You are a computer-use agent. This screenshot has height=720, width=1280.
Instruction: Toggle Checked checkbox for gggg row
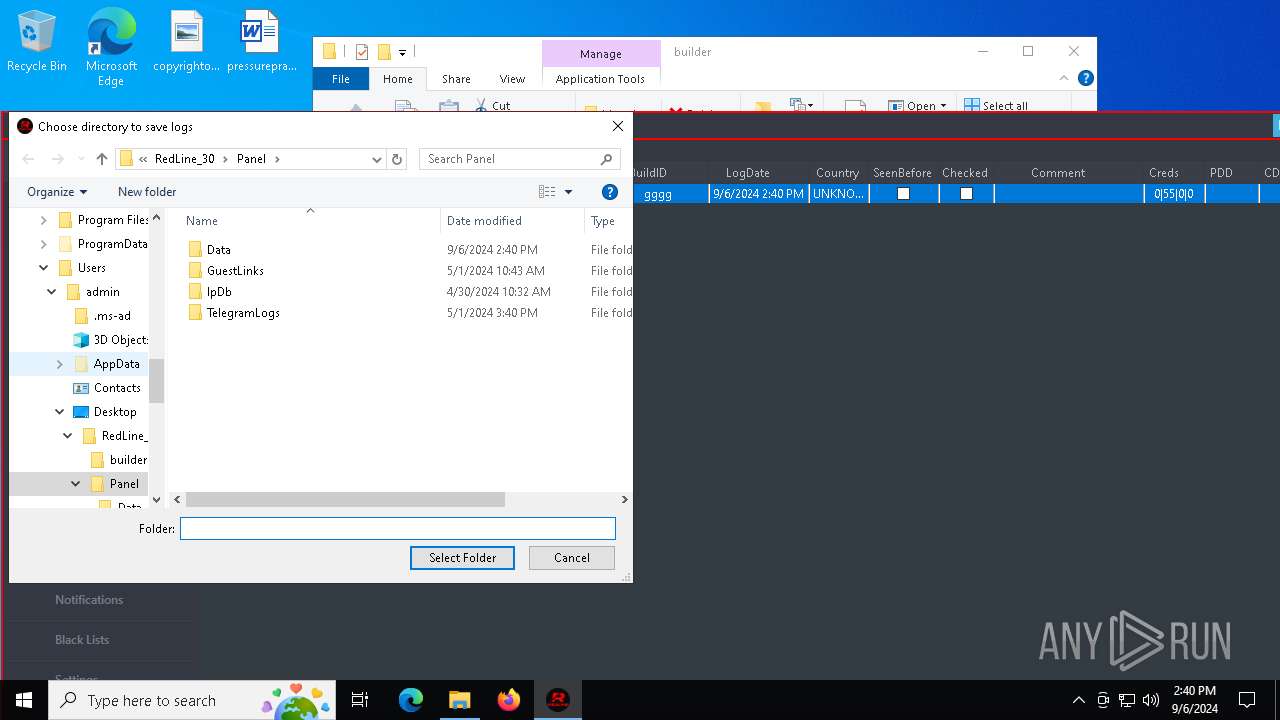[x=966, y=194]
